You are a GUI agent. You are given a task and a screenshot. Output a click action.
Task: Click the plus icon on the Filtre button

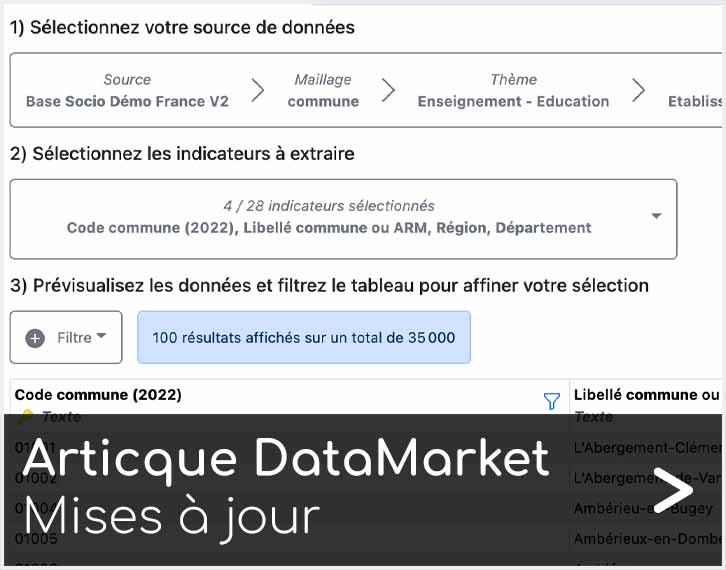coord(35,338)
